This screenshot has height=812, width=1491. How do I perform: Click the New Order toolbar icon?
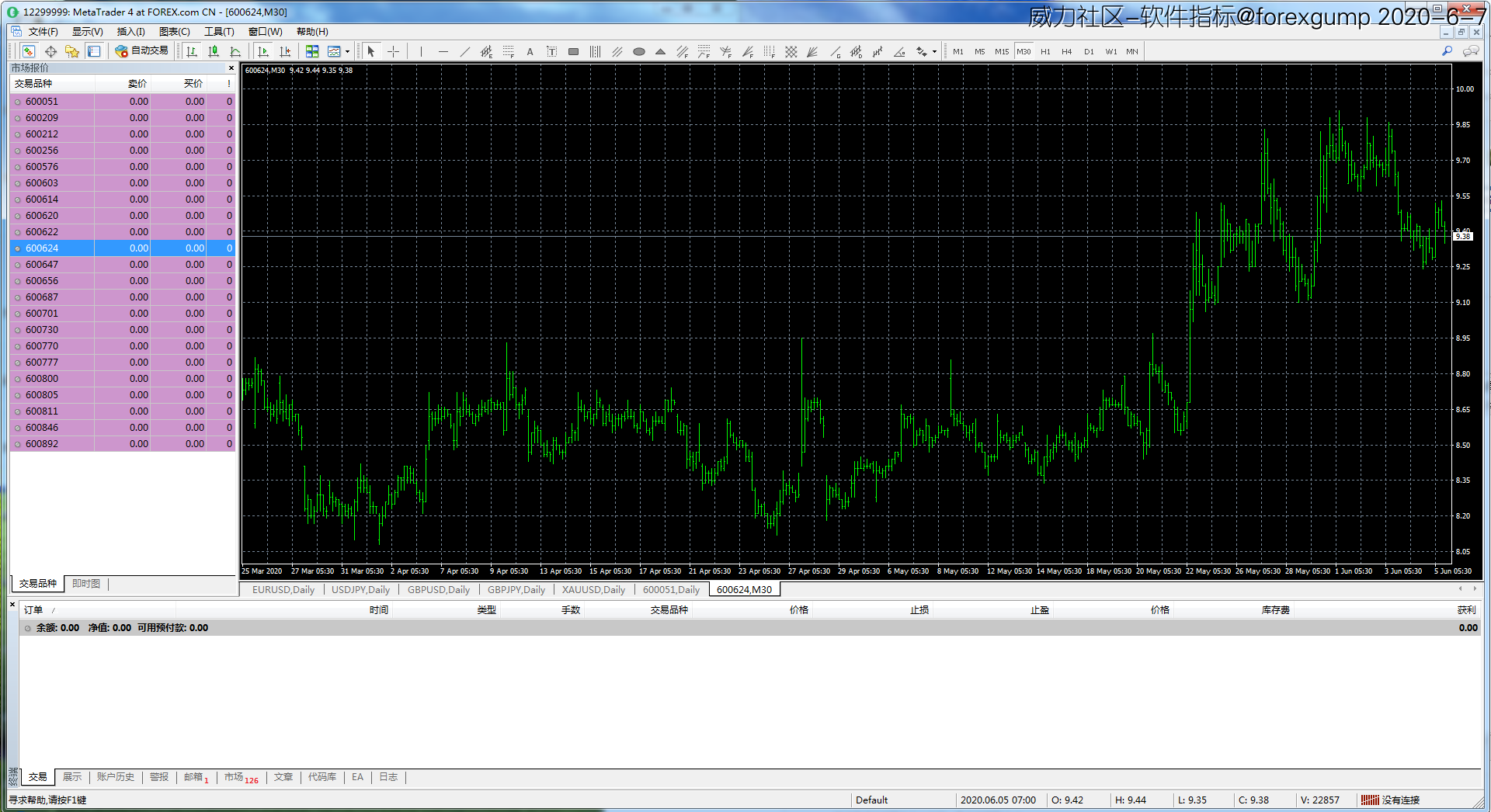coord(28,51)
